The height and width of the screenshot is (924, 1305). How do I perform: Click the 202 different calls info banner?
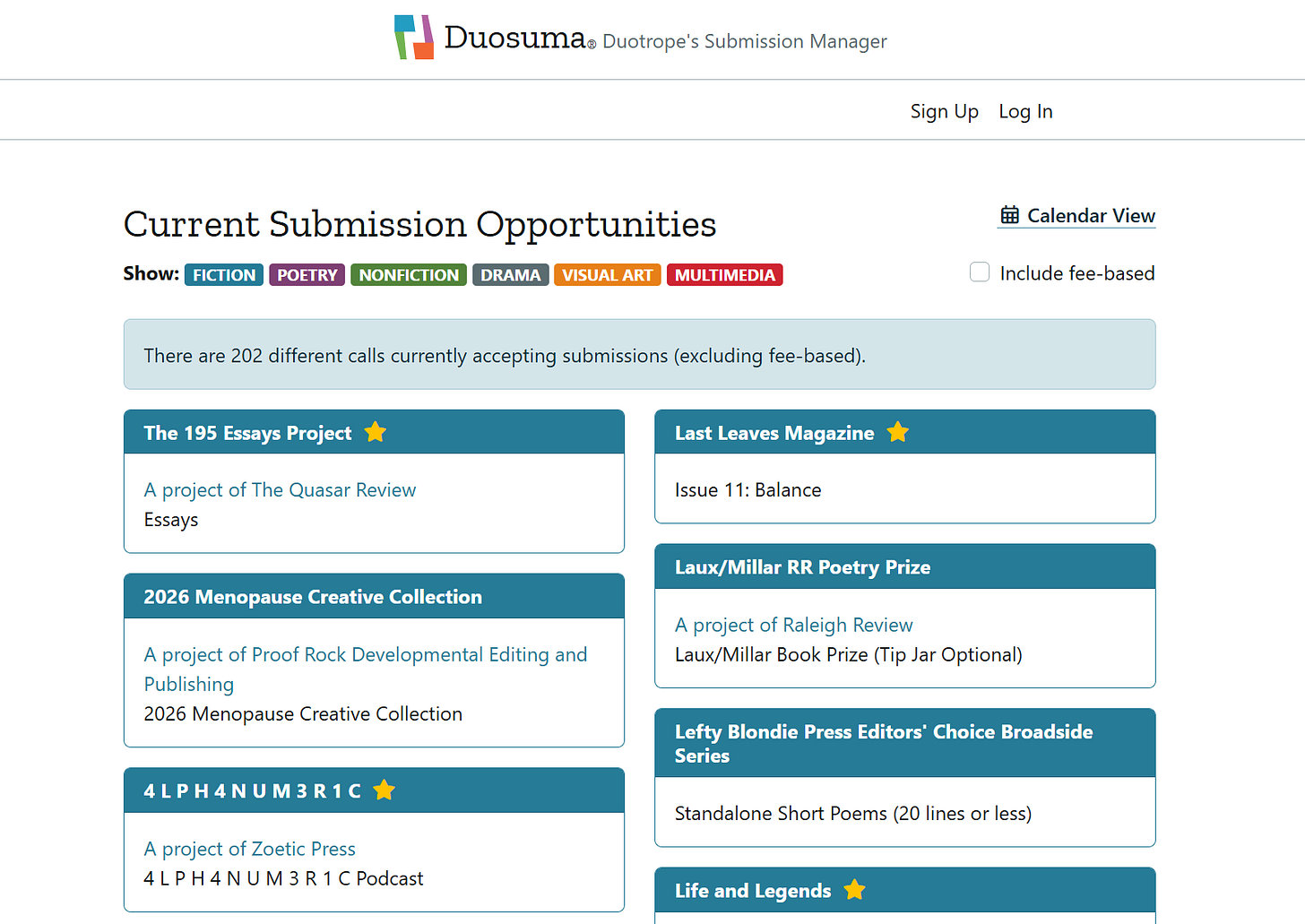pyautogui.click(x=639, y=355)
